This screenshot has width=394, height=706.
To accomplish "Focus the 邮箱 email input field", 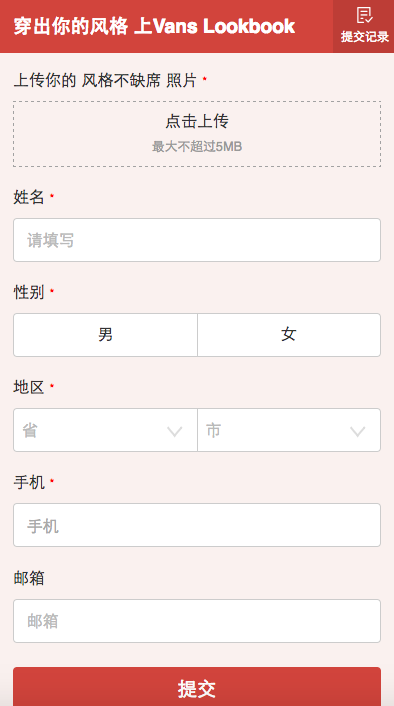I will (x=197, y=621).
